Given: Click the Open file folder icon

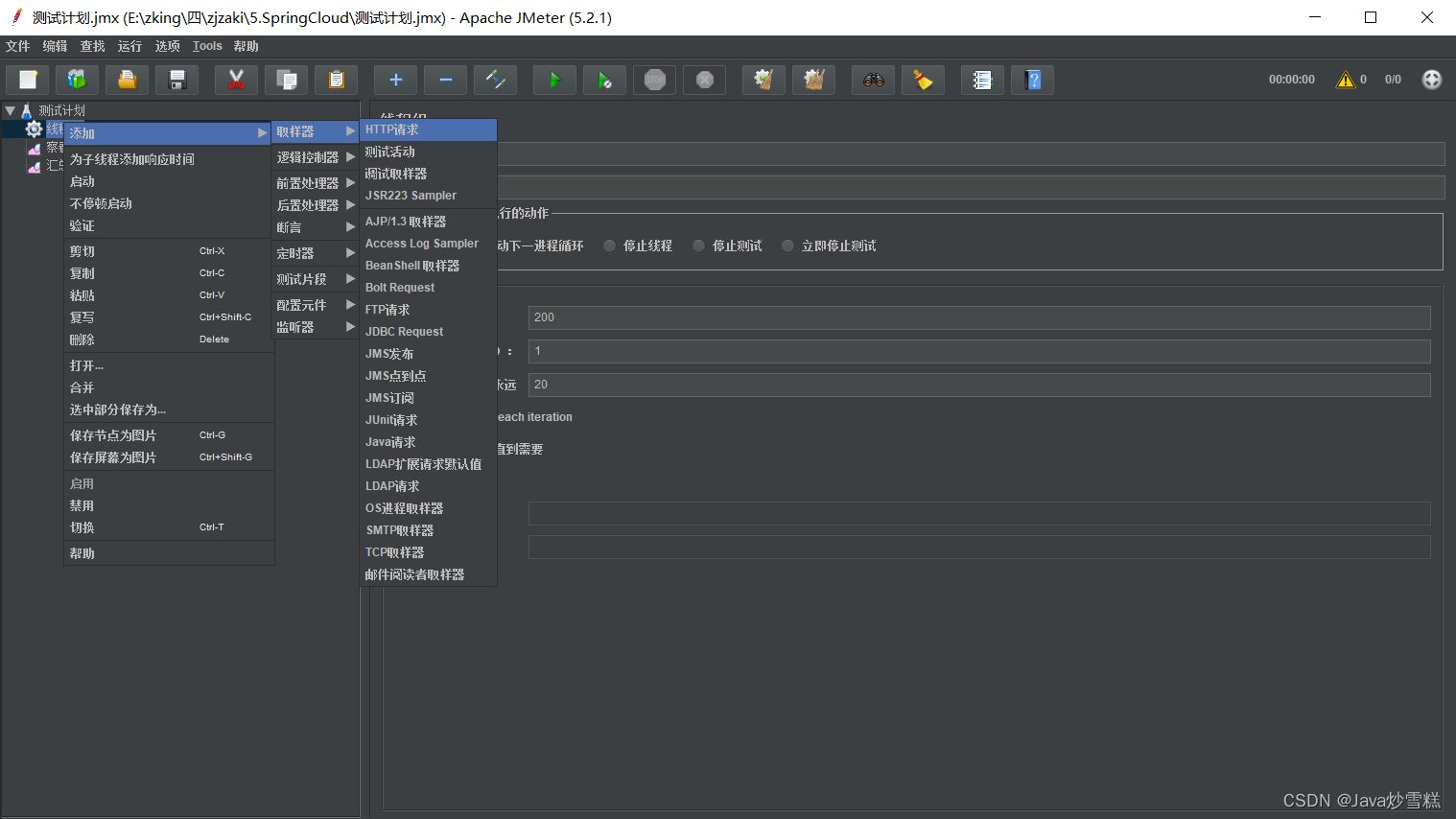Looking at the screenshot, I should [x=128, y=80].
